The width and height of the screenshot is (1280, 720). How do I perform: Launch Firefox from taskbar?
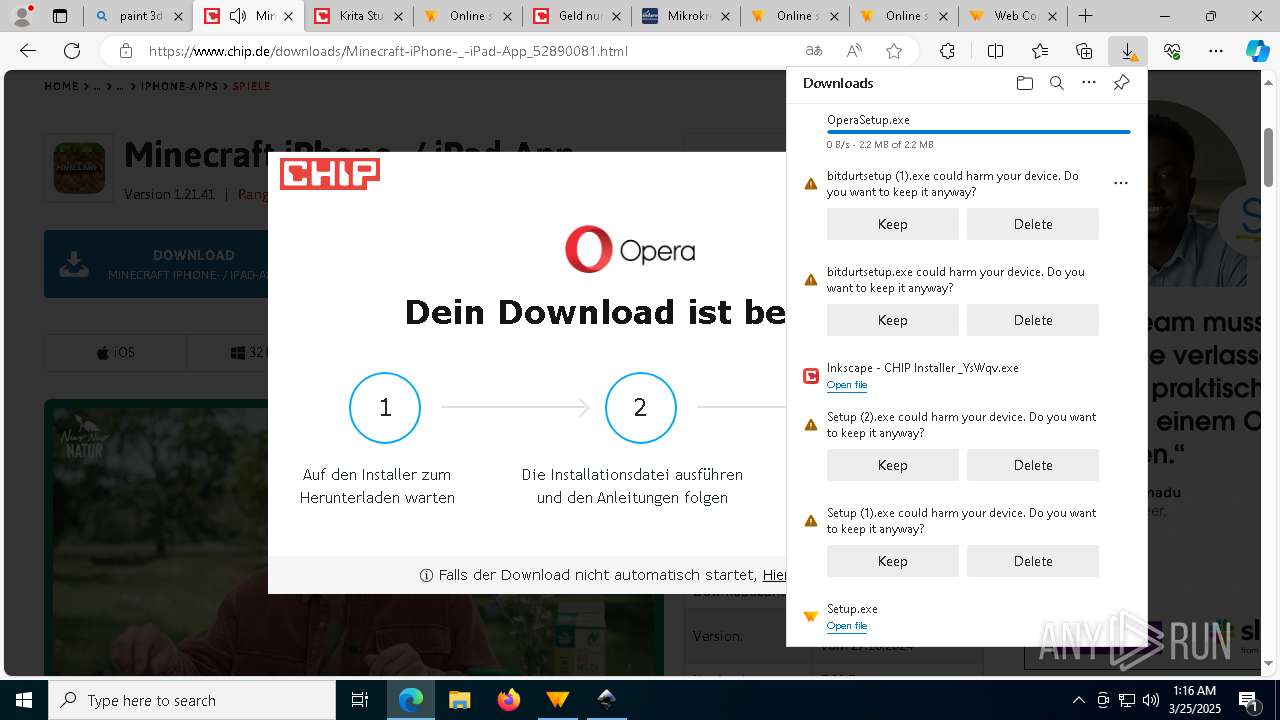tap(508, 700)
